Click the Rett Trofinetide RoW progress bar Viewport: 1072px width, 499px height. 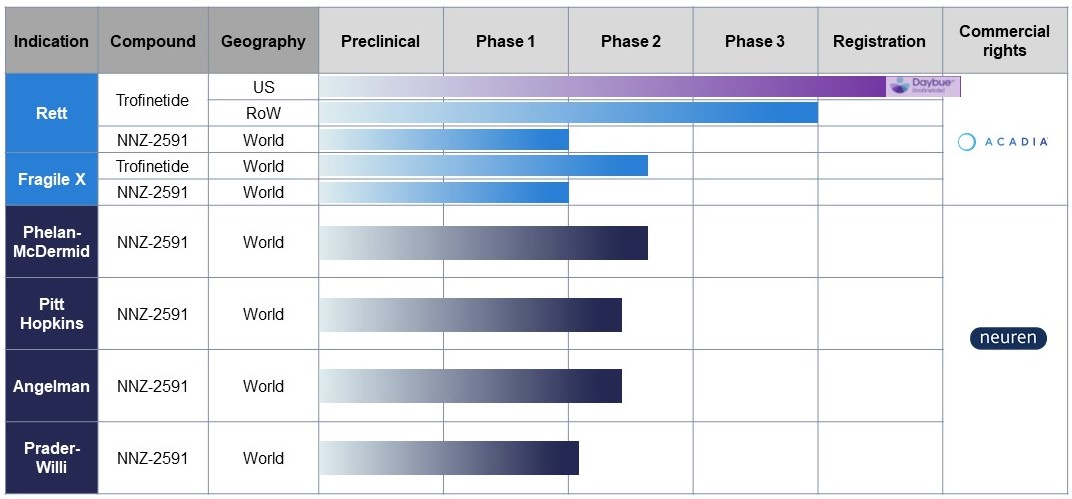[x=568, y=113]
